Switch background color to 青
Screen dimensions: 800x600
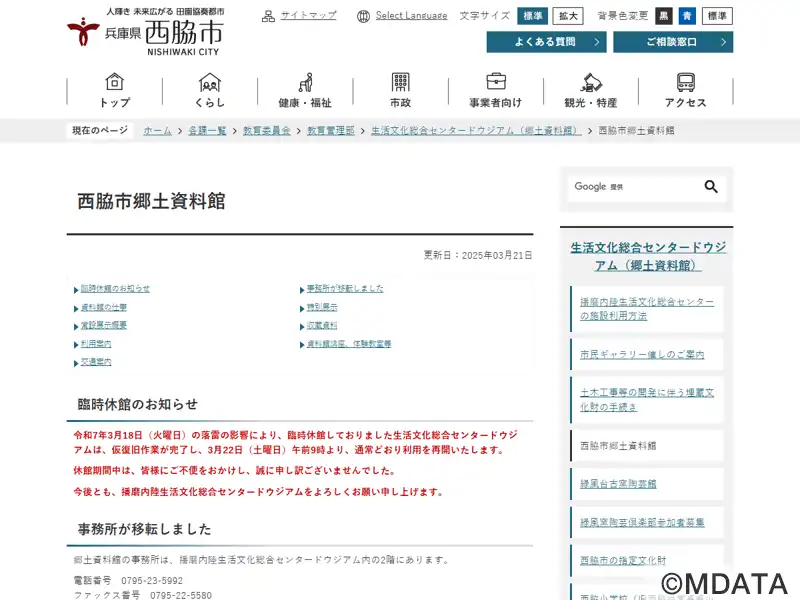687,16
